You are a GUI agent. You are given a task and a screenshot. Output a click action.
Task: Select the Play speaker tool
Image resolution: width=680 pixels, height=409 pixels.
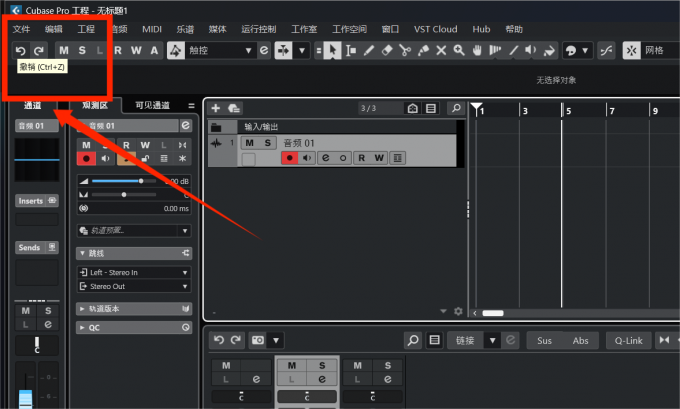pos(531,50)
